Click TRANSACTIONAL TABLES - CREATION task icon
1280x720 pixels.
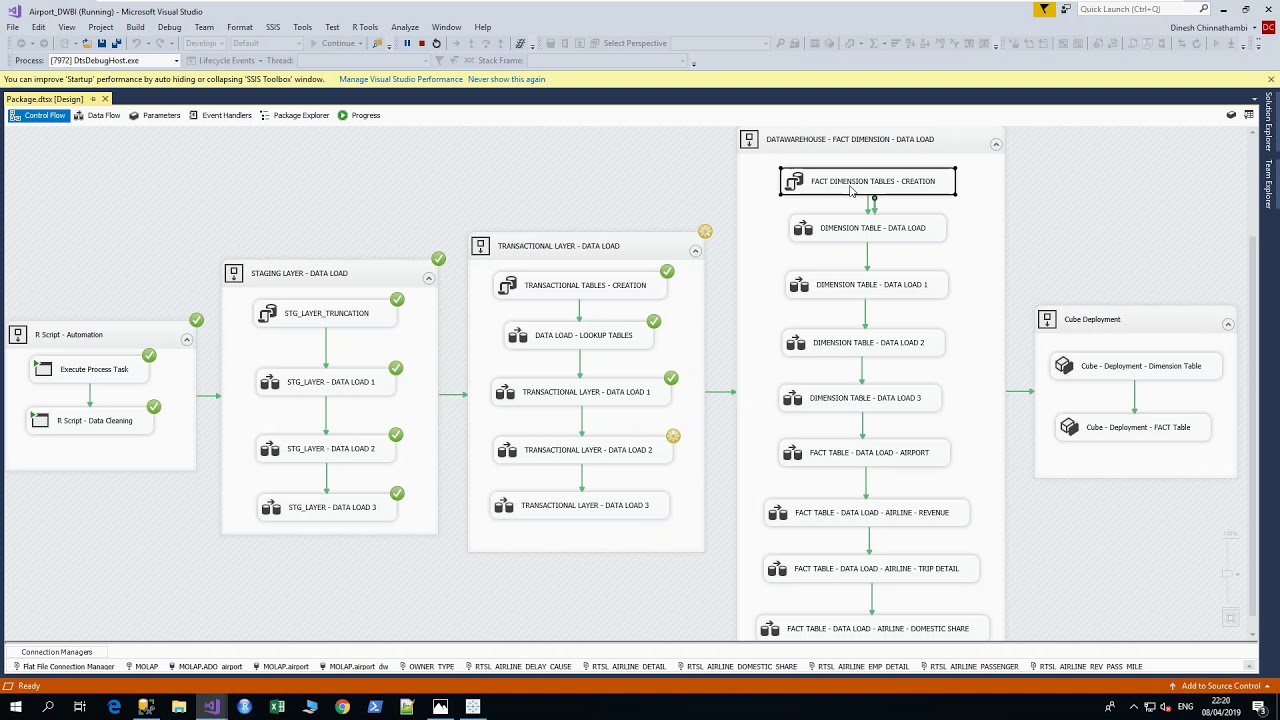click(508, 285)
